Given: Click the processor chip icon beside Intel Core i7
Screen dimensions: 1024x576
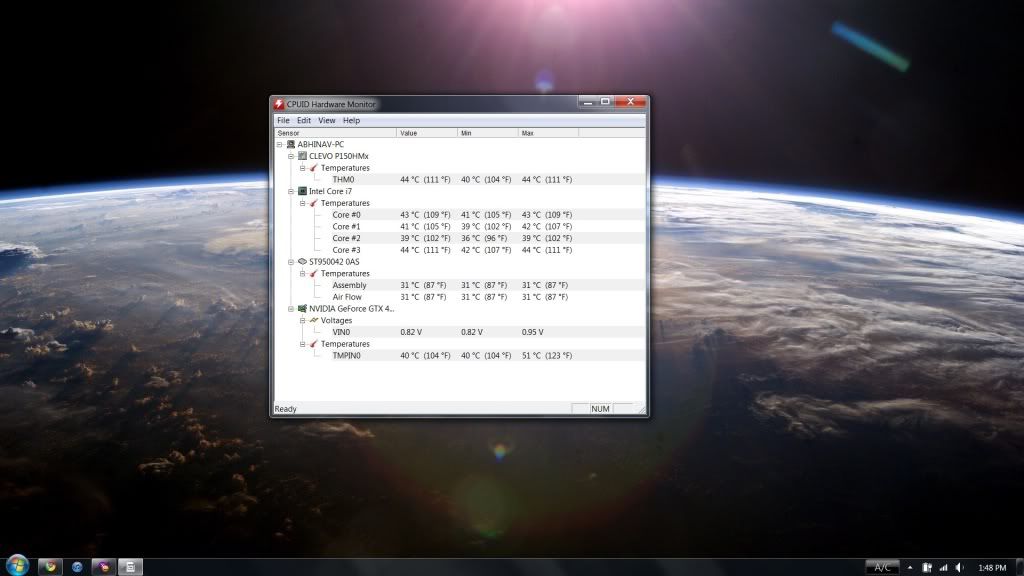Looking at the screenshot, I should point(302,191).
